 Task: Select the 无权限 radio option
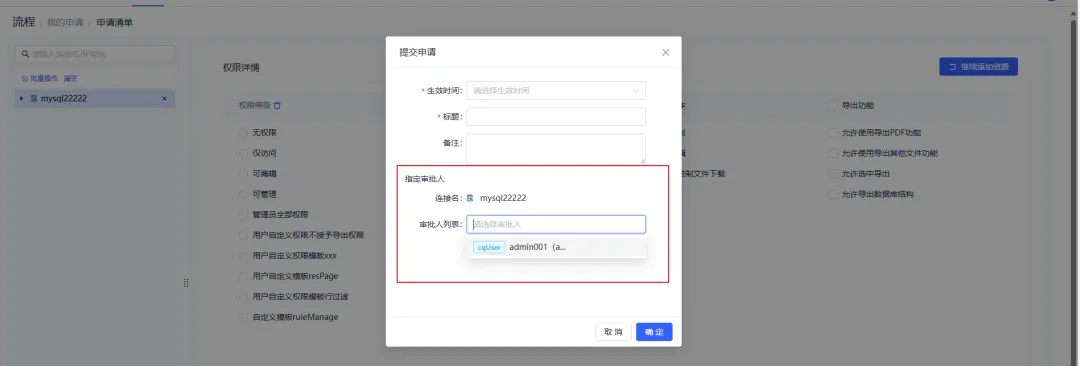coord(242,132)
